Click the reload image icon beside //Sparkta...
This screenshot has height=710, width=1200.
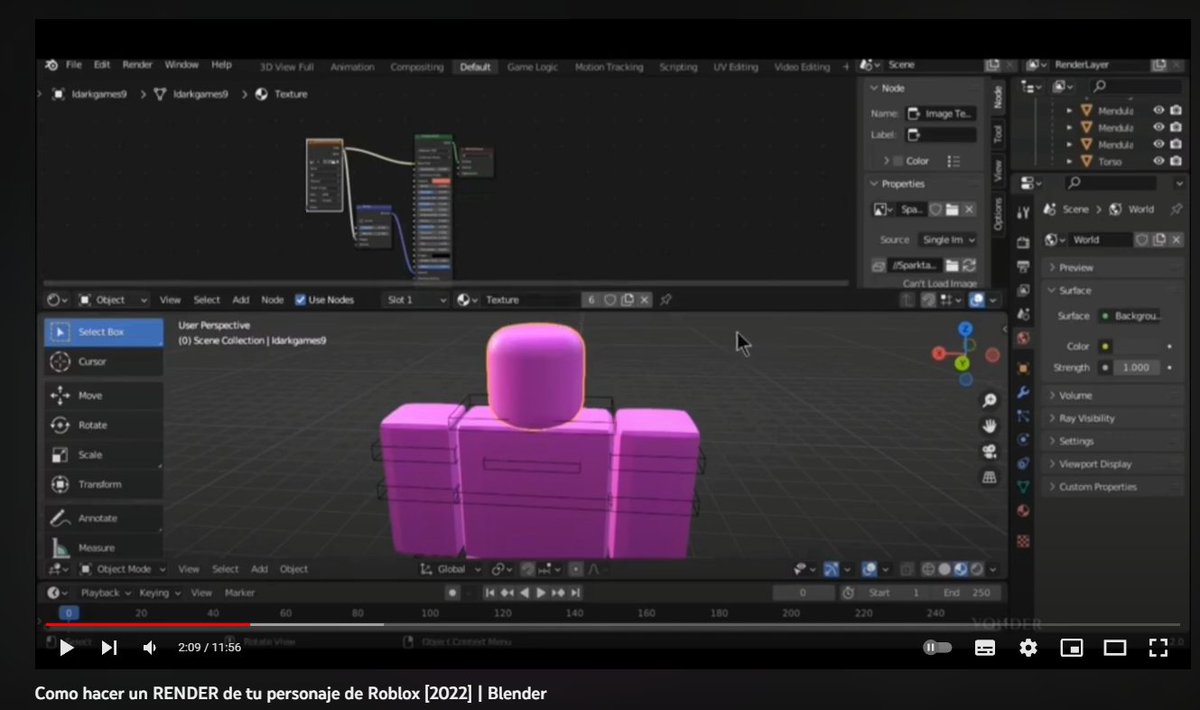968,265
